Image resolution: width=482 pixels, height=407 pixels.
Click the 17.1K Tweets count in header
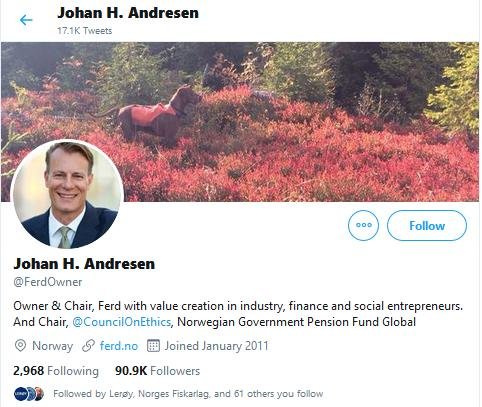click(x=85, y=31)
